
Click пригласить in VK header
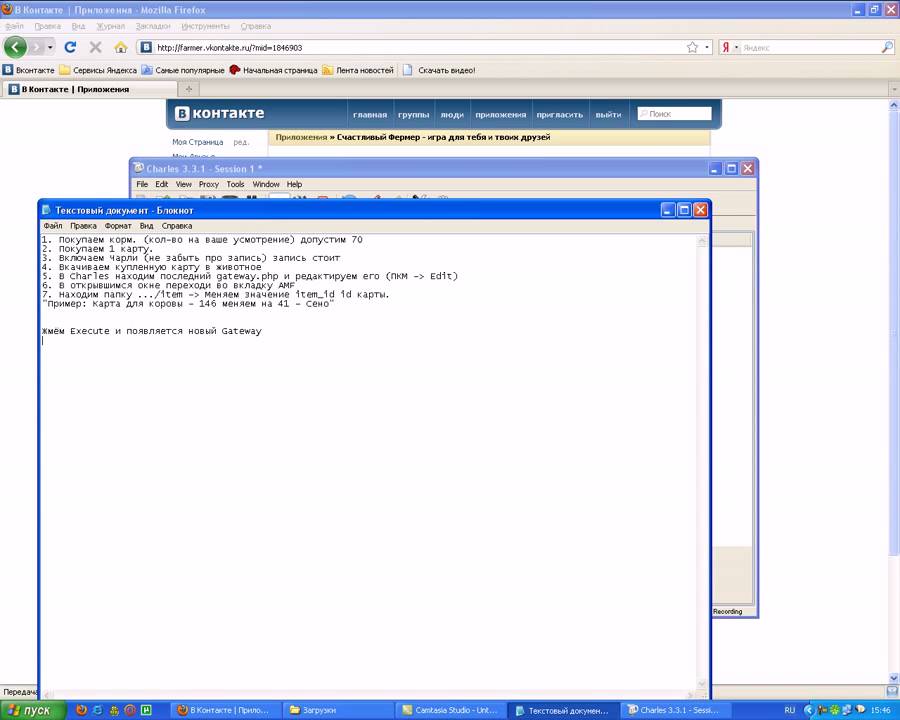(x=560, y=114)
